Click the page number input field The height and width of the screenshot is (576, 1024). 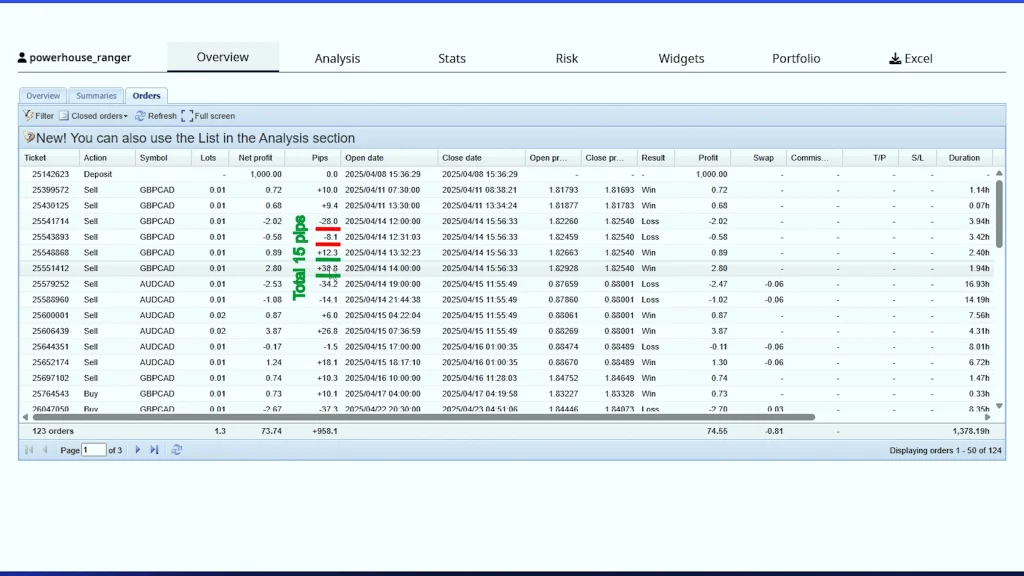(94, 450)
